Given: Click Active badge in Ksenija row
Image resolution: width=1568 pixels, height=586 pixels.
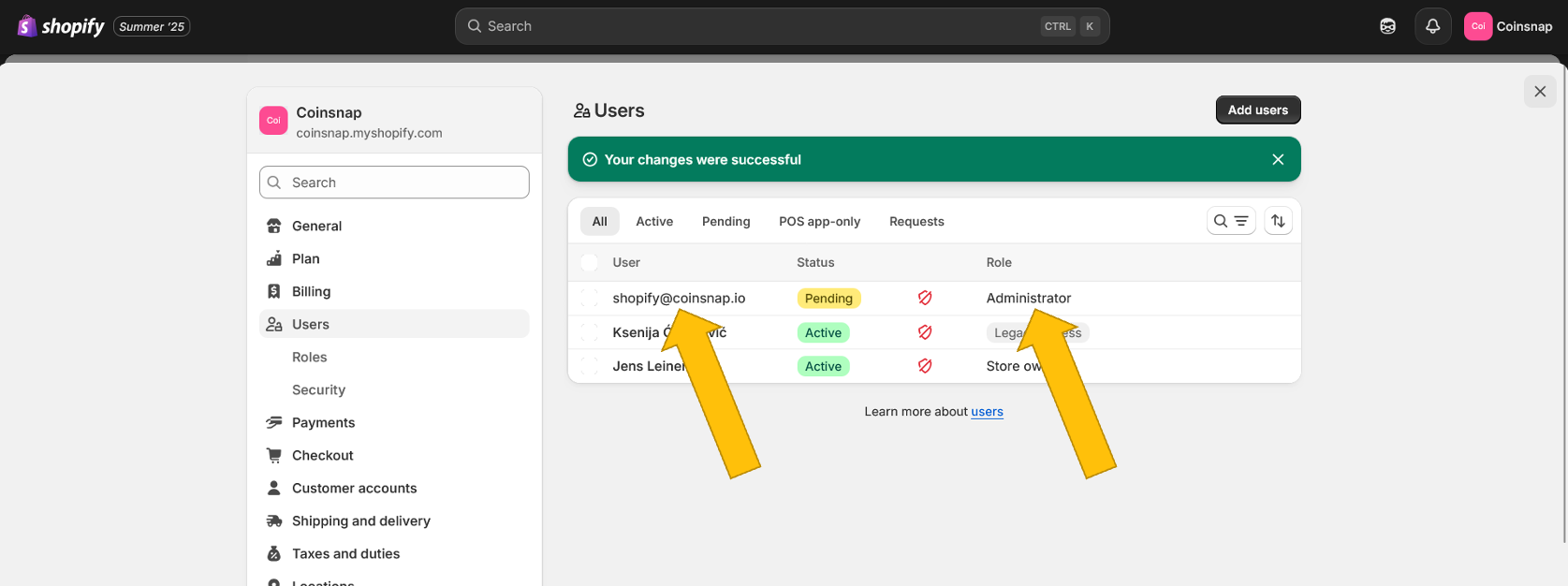Looking at the screenshot, I should tap(823, 332).
